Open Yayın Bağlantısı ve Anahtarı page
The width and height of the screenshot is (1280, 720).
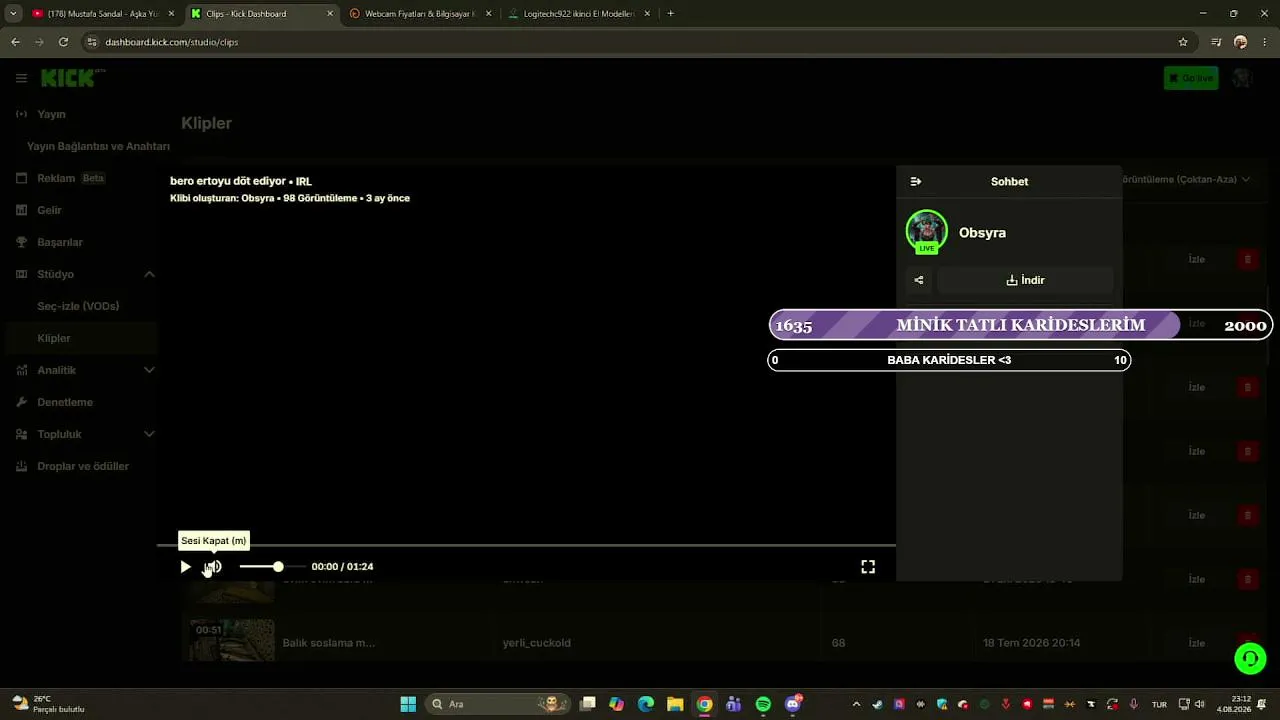click(x=98, y=146)
